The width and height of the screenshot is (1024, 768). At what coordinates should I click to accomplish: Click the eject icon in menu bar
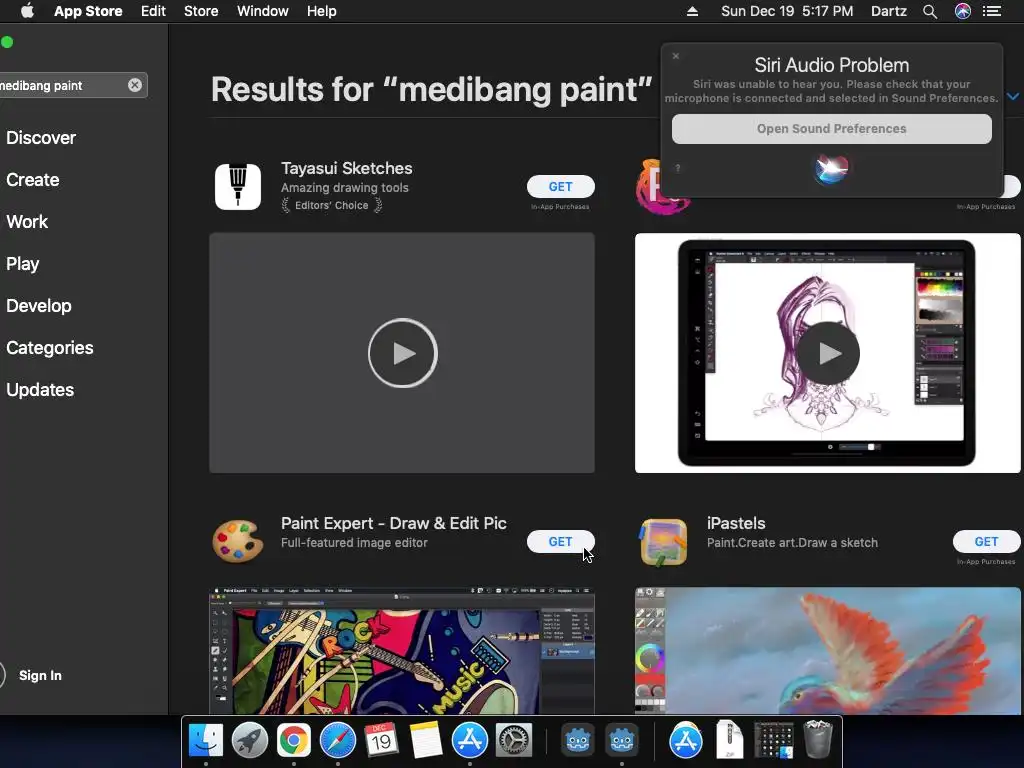point(692,11)
